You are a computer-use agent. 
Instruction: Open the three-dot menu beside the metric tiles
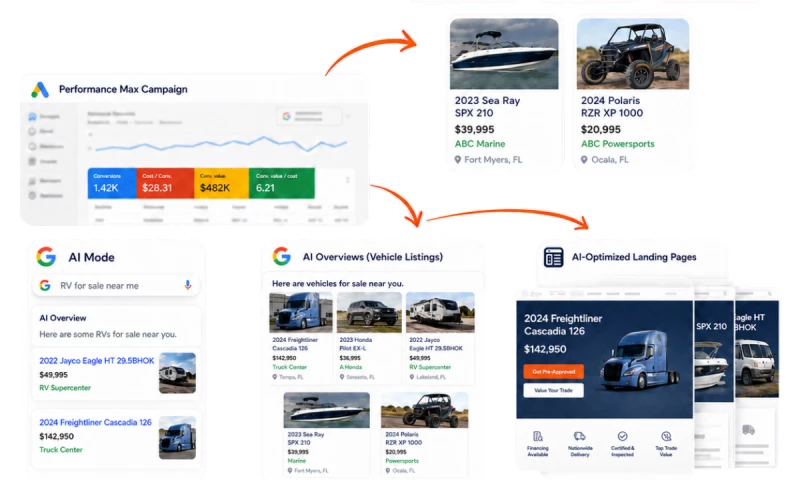(347, 180)
